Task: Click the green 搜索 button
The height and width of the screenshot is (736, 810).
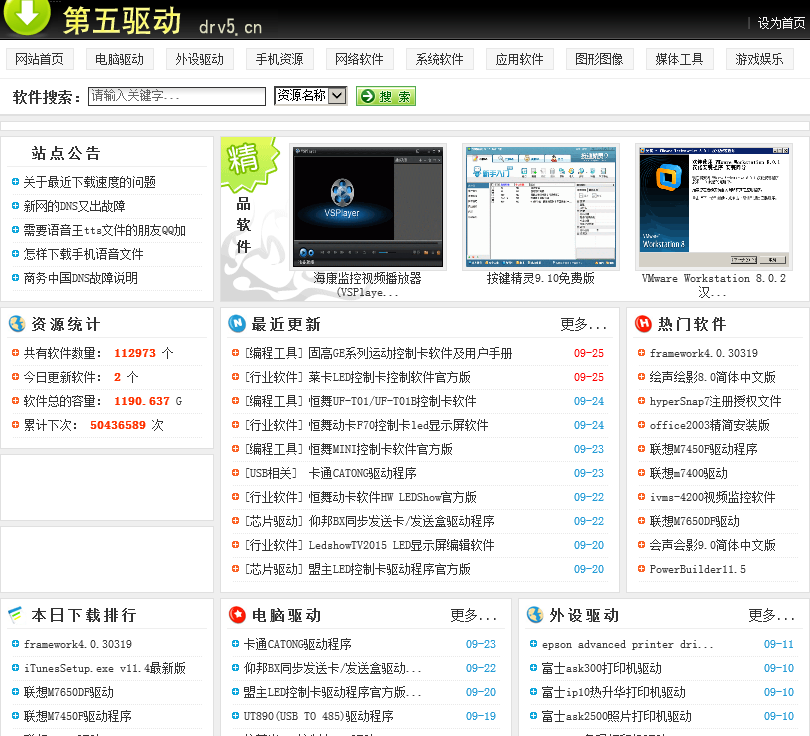Action: tap(386, 96)
